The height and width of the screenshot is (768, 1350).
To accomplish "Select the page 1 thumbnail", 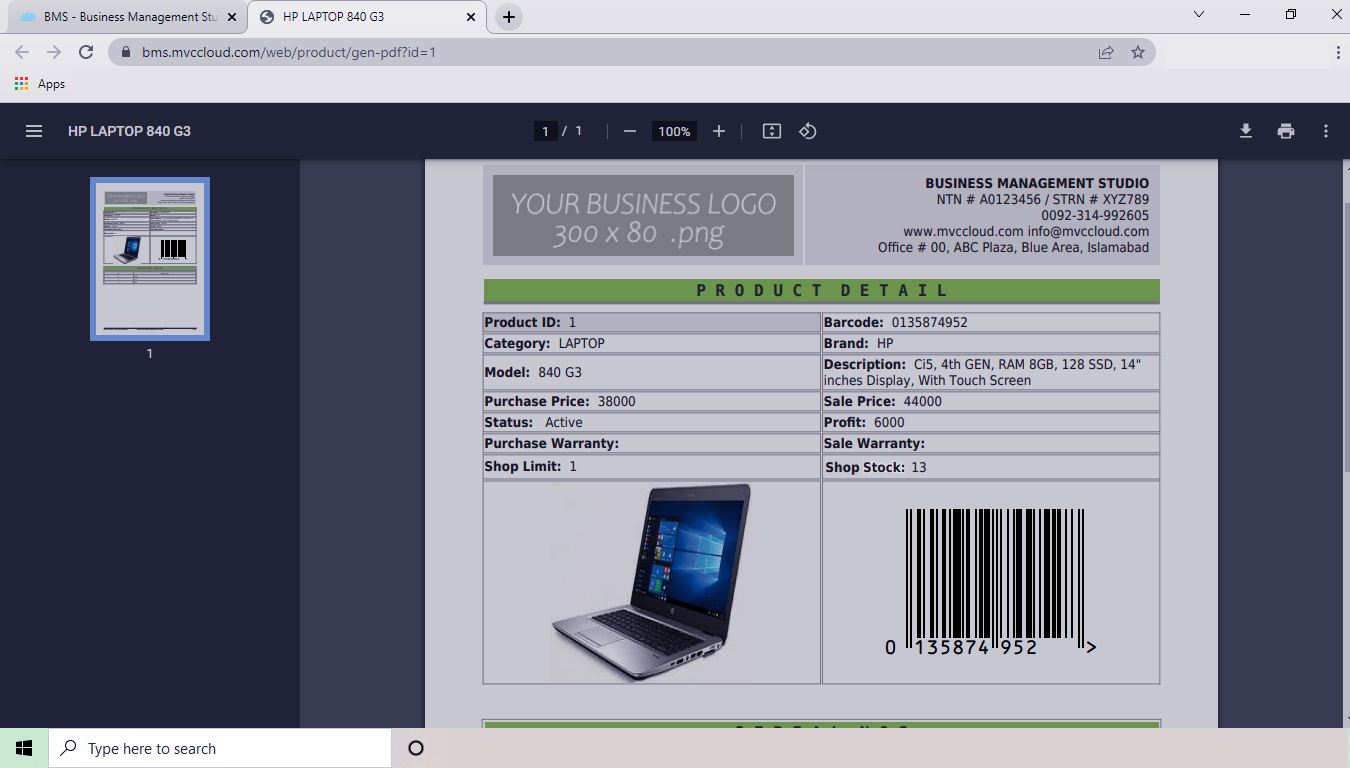I will 150,259.
